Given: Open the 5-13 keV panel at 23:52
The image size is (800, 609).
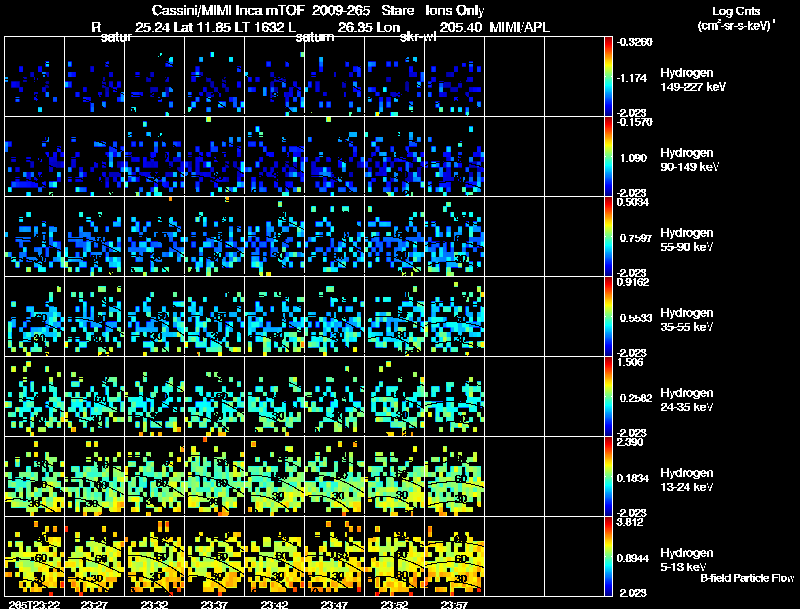Looking at the screenshot, I should pyautogui.click(x=394, y=557).
